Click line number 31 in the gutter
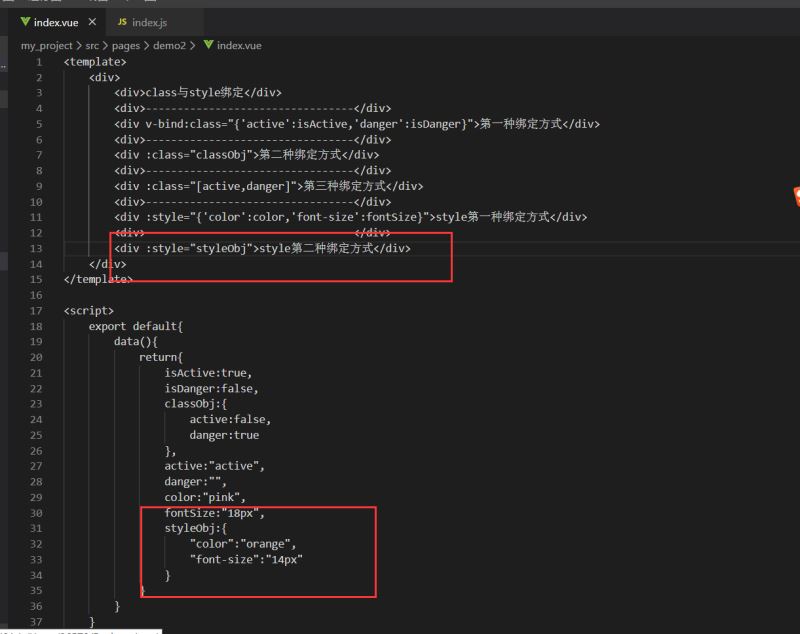The image size is (800, 634). (x=35, y=527)
